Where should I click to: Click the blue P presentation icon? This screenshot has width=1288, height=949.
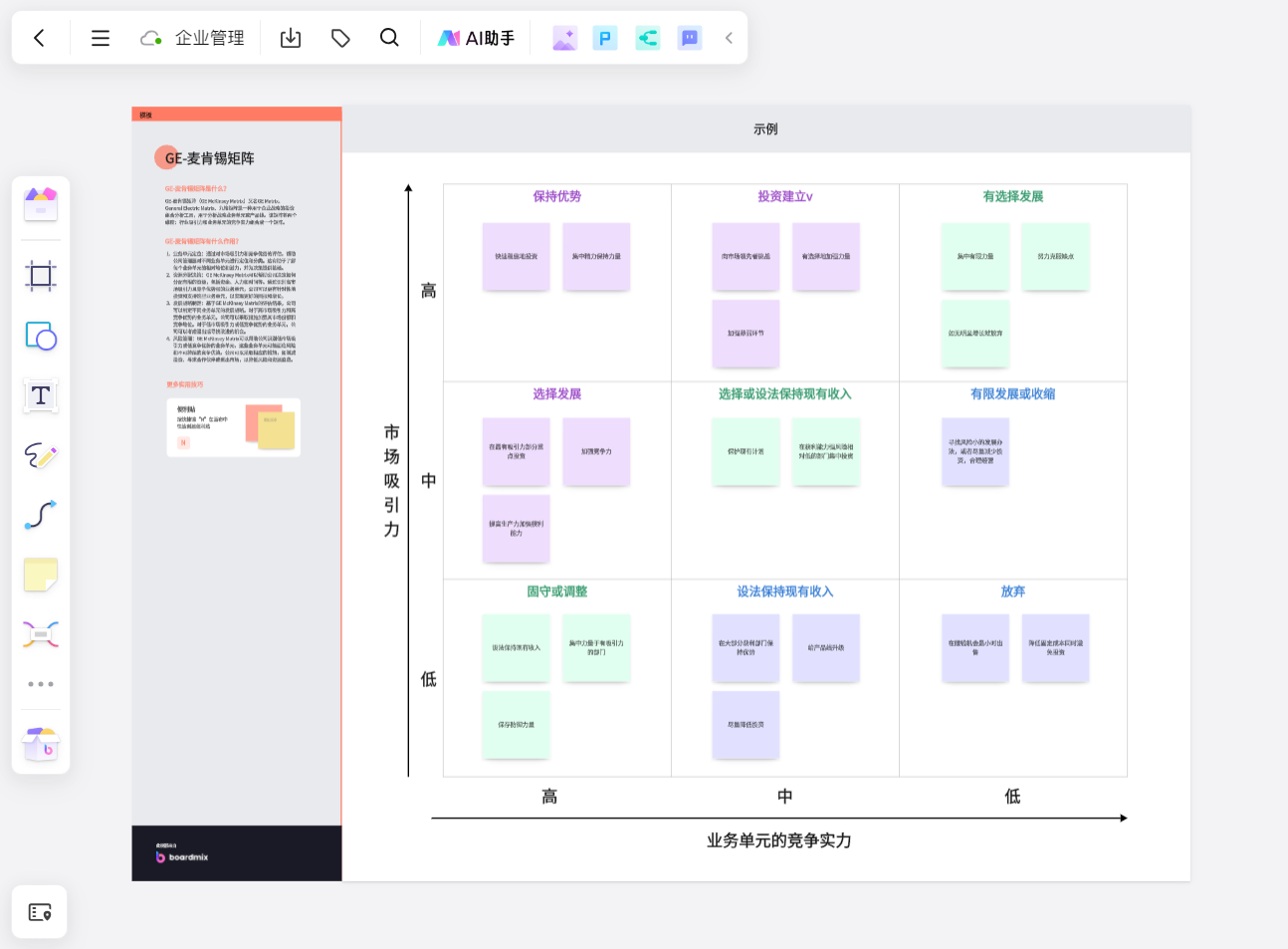point(605,38)
